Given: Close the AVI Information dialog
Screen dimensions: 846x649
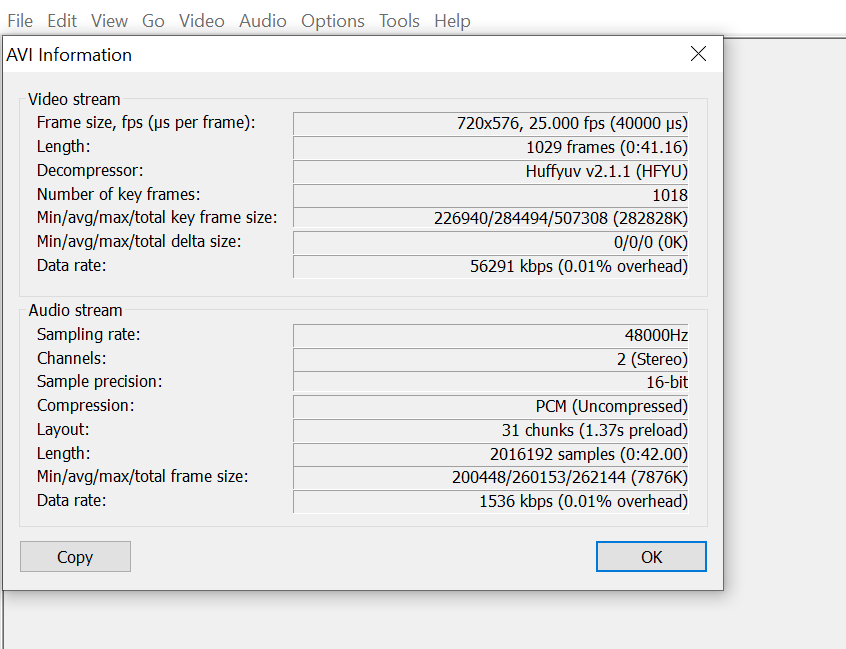Looking at the screenshot, I should pyautogui.click(x=698, y=54).
